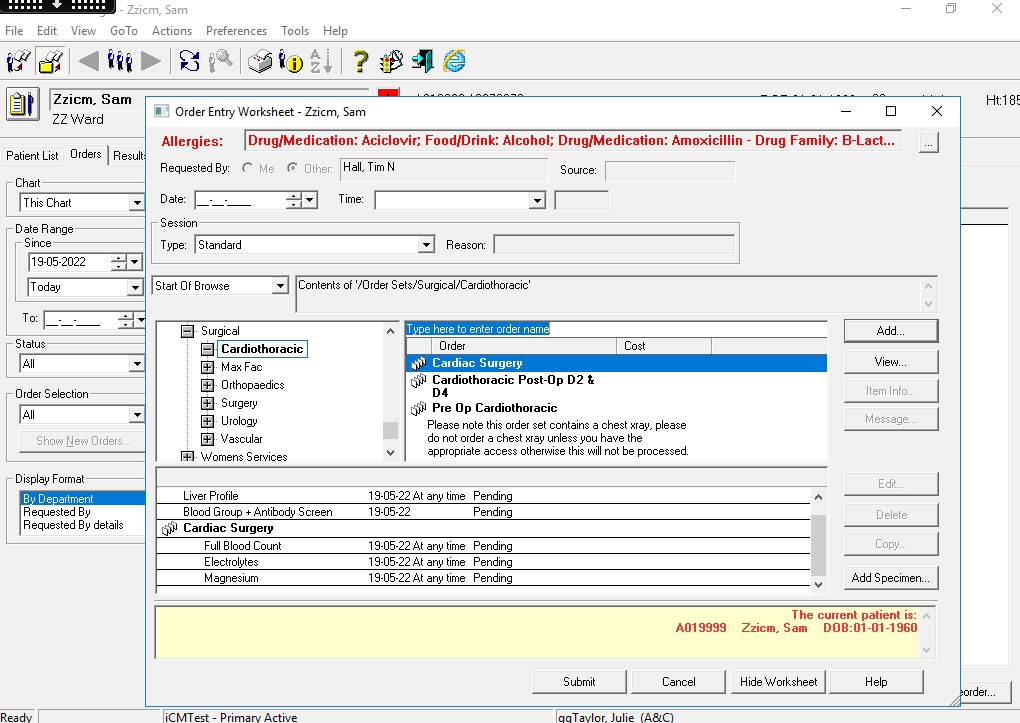
Task: Click the order name entry field
Action: tap(615, 329)
